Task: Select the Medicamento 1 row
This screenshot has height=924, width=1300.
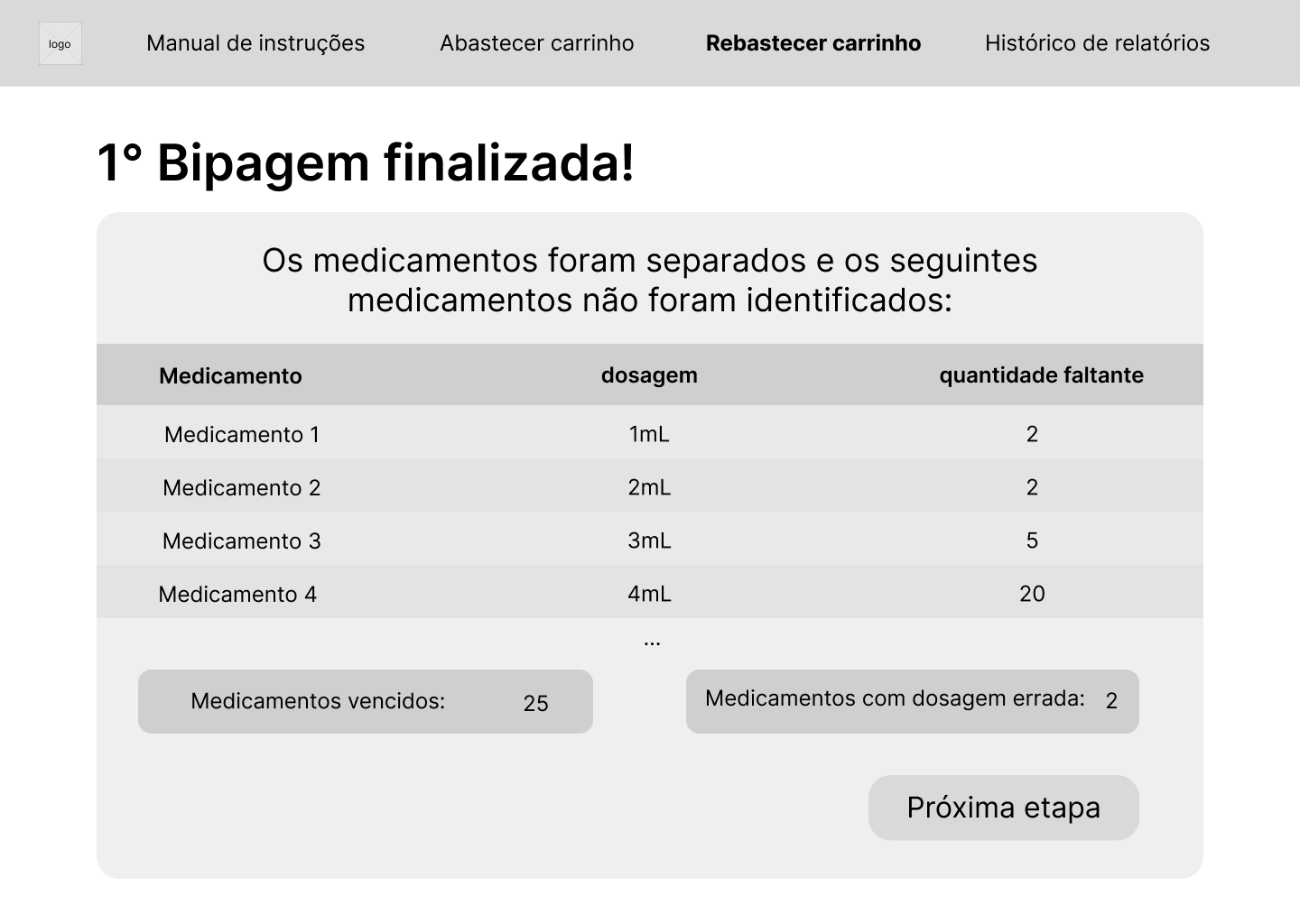Action: (x=650, y=432)
